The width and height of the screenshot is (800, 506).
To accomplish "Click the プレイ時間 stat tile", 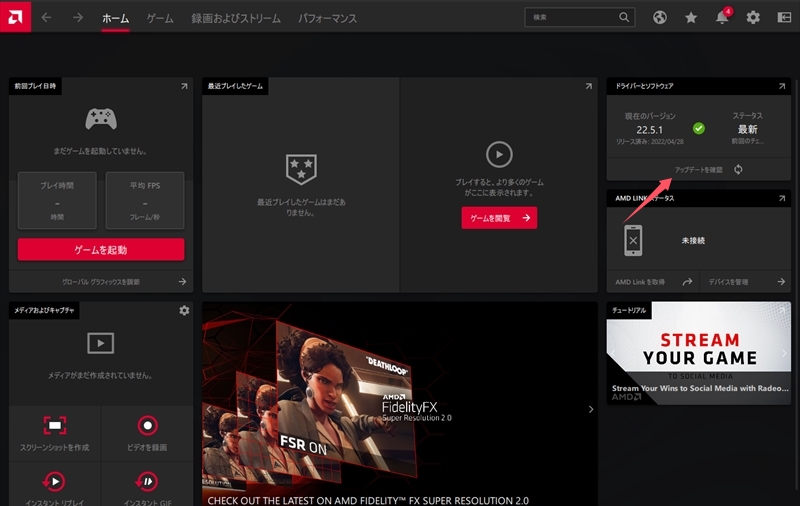I will 57,200.
